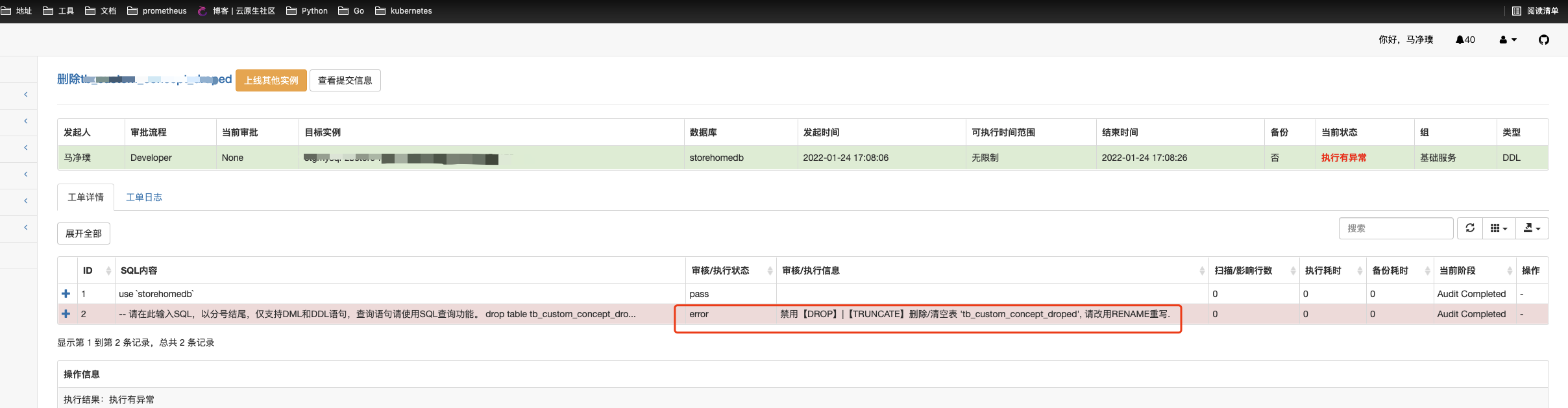
Task: Open the GitHub icon link
Action: (1544, 40)
